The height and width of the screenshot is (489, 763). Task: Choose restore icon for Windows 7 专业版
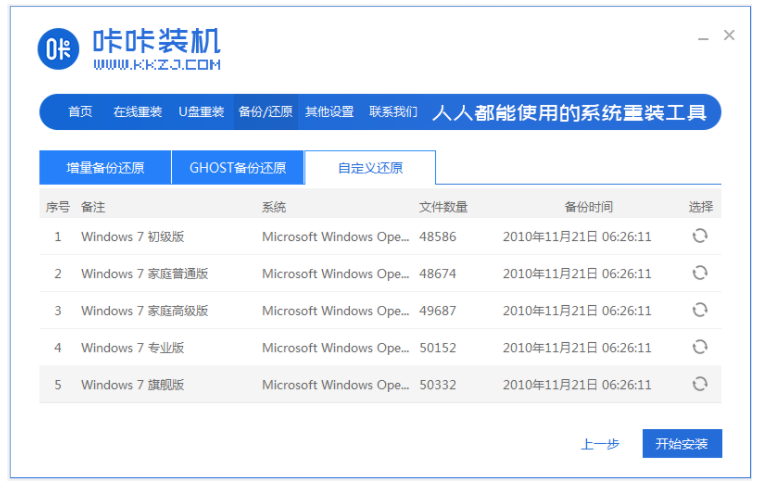(x=700, y=347)
